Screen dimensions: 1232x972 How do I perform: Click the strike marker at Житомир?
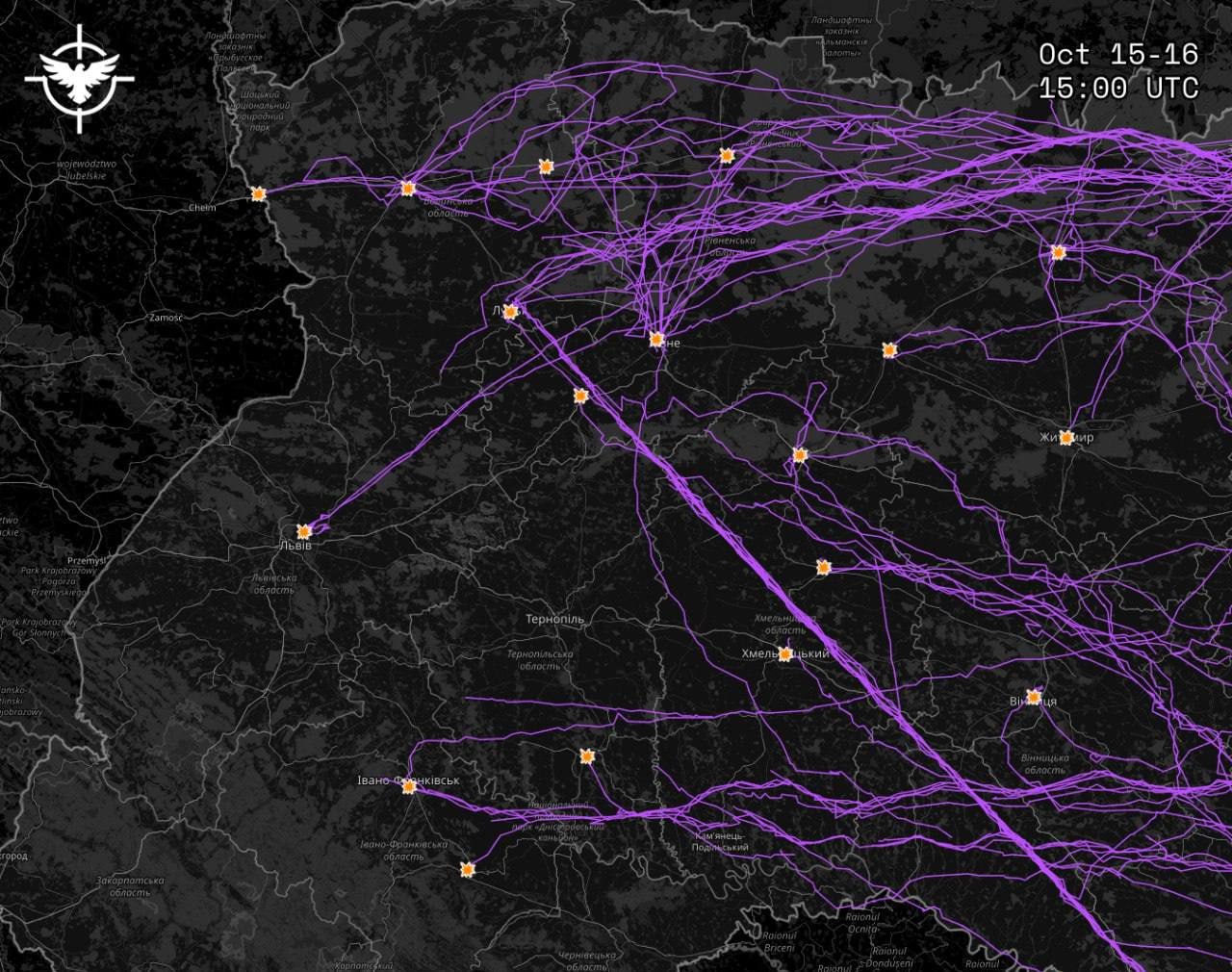(1066, 438)
